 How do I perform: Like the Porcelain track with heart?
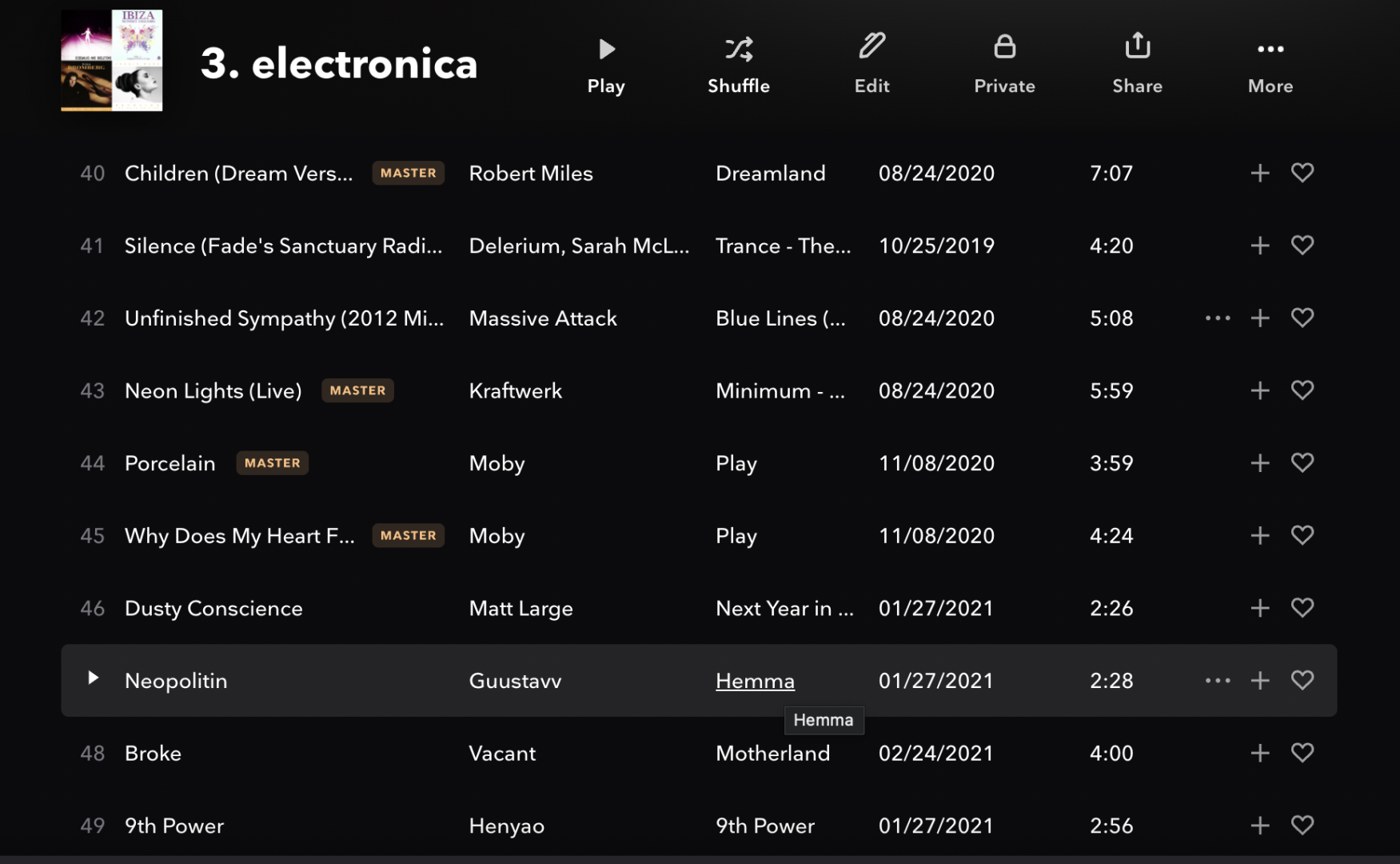1302,462
